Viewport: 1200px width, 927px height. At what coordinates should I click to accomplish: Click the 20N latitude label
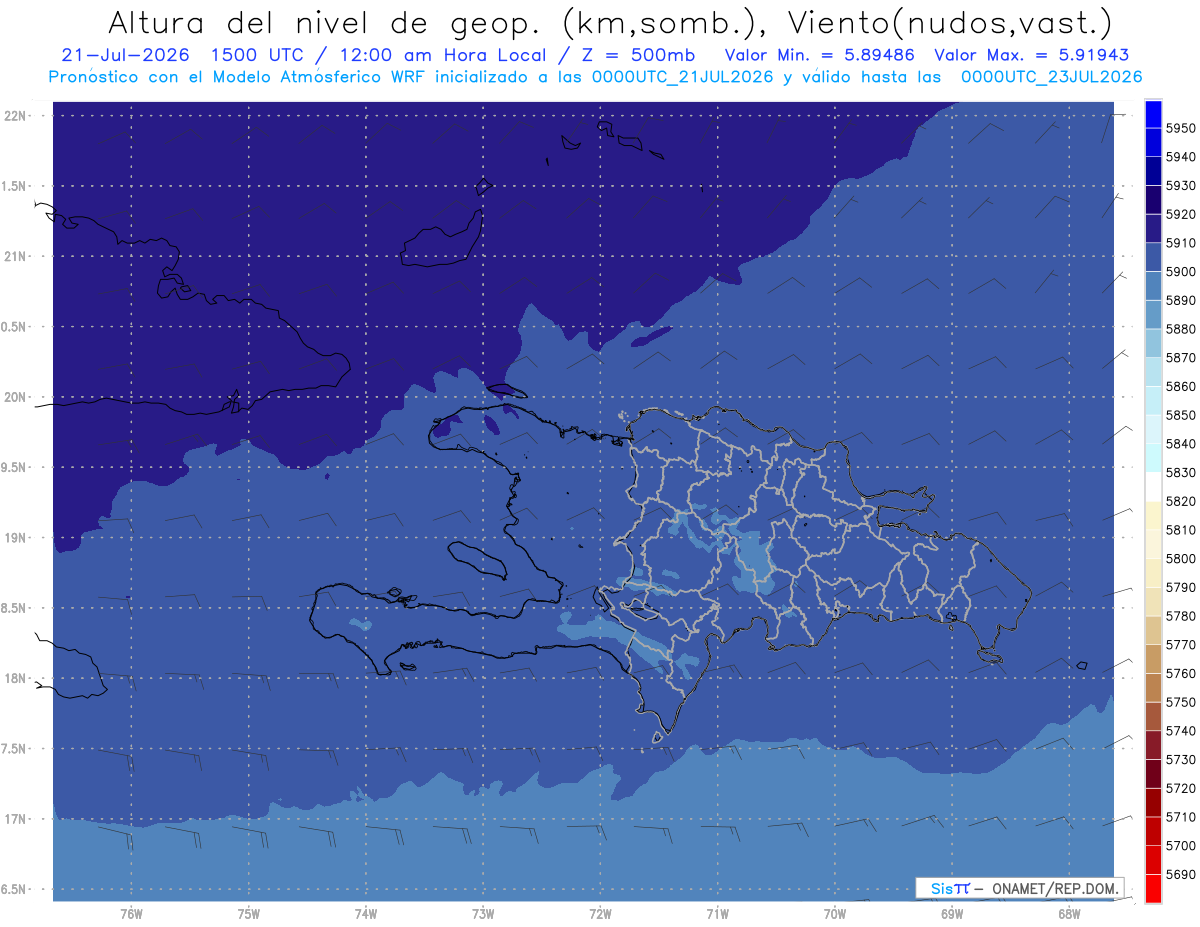click(x=16, y=397)
